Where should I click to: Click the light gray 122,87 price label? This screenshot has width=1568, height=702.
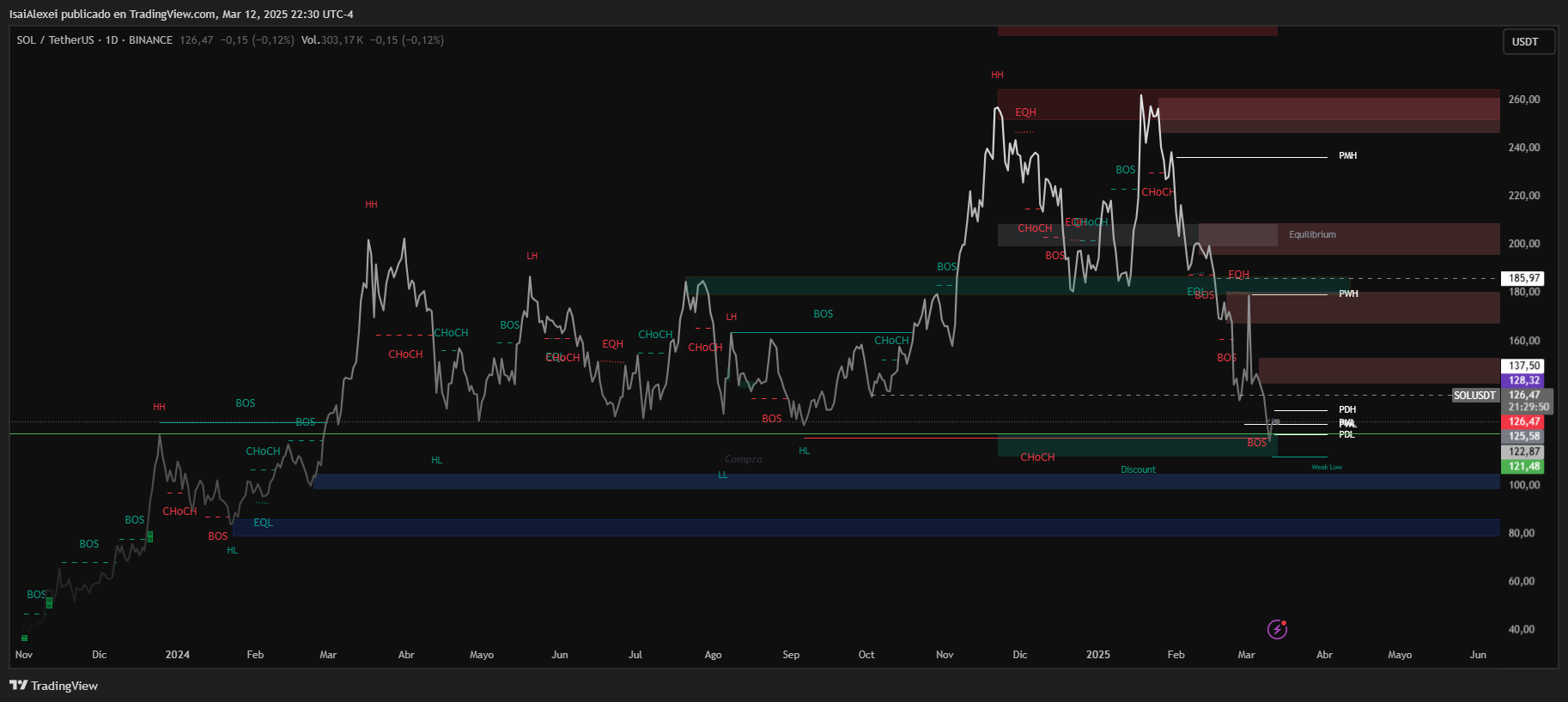click(x=1523, y=451)
